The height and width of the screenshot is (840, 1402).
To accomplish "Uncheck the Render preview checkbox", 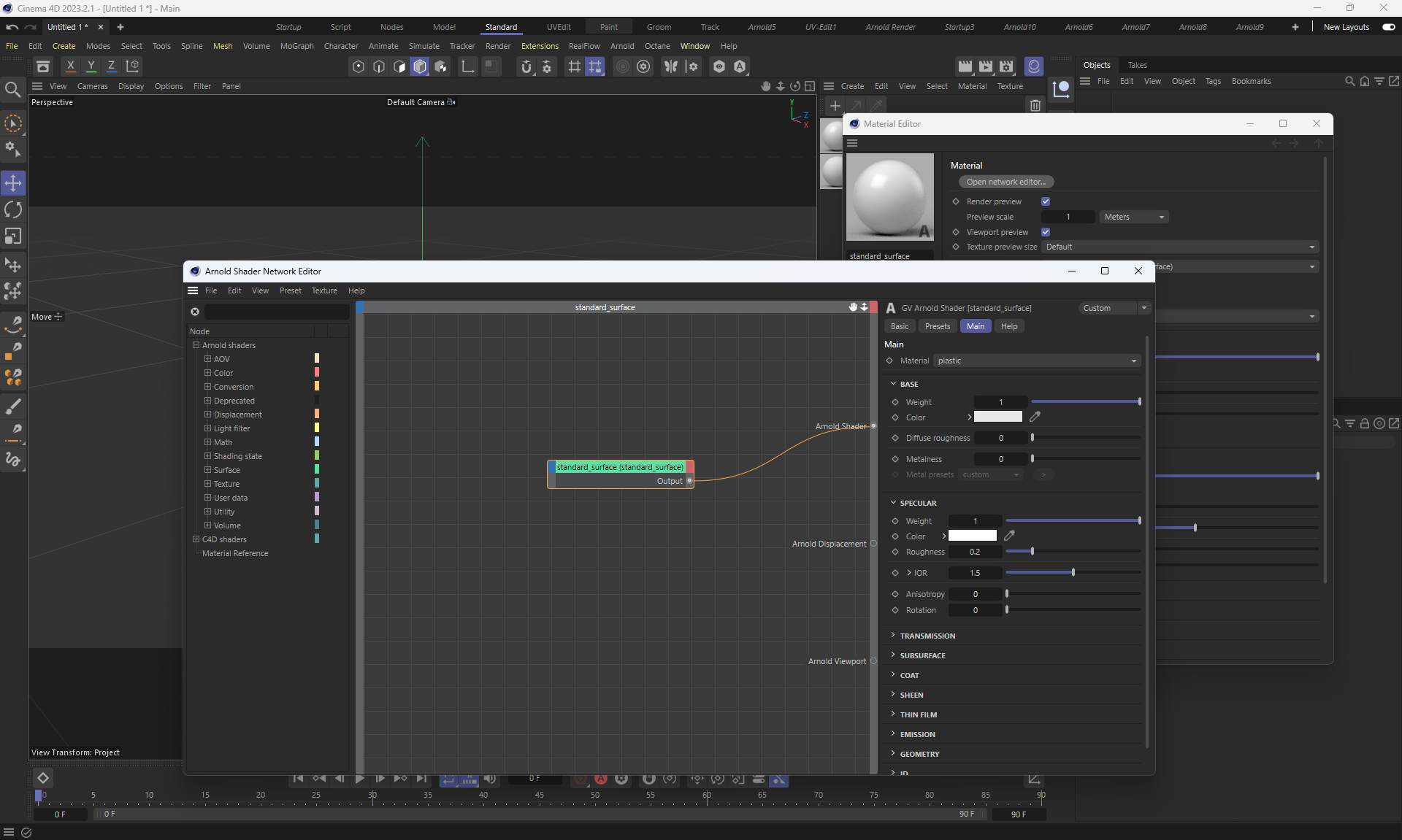I will [x=1046, y=201].
